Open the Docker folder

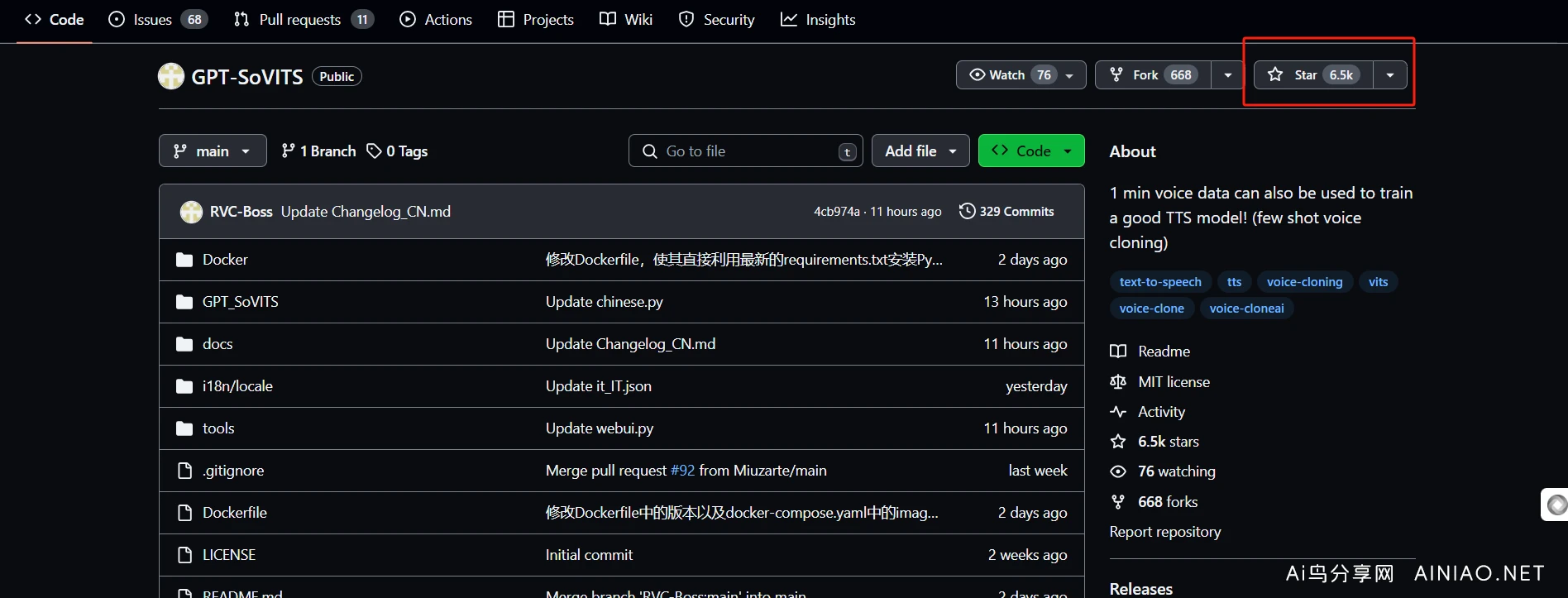click(x=225, y=260)
